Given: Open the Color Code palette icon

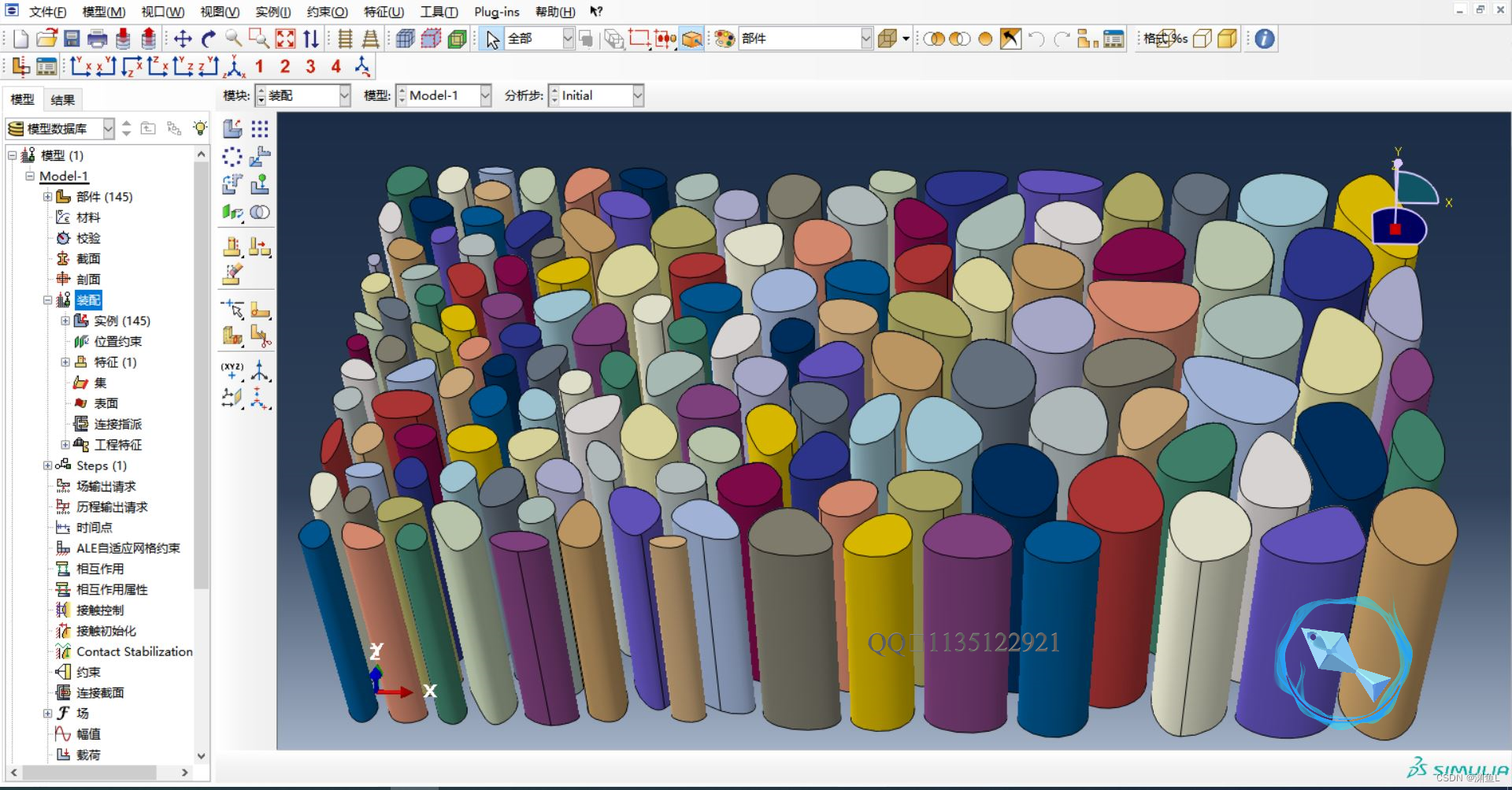Looking at the screenshot, I should pyautogui.click(x=724, y=39).
